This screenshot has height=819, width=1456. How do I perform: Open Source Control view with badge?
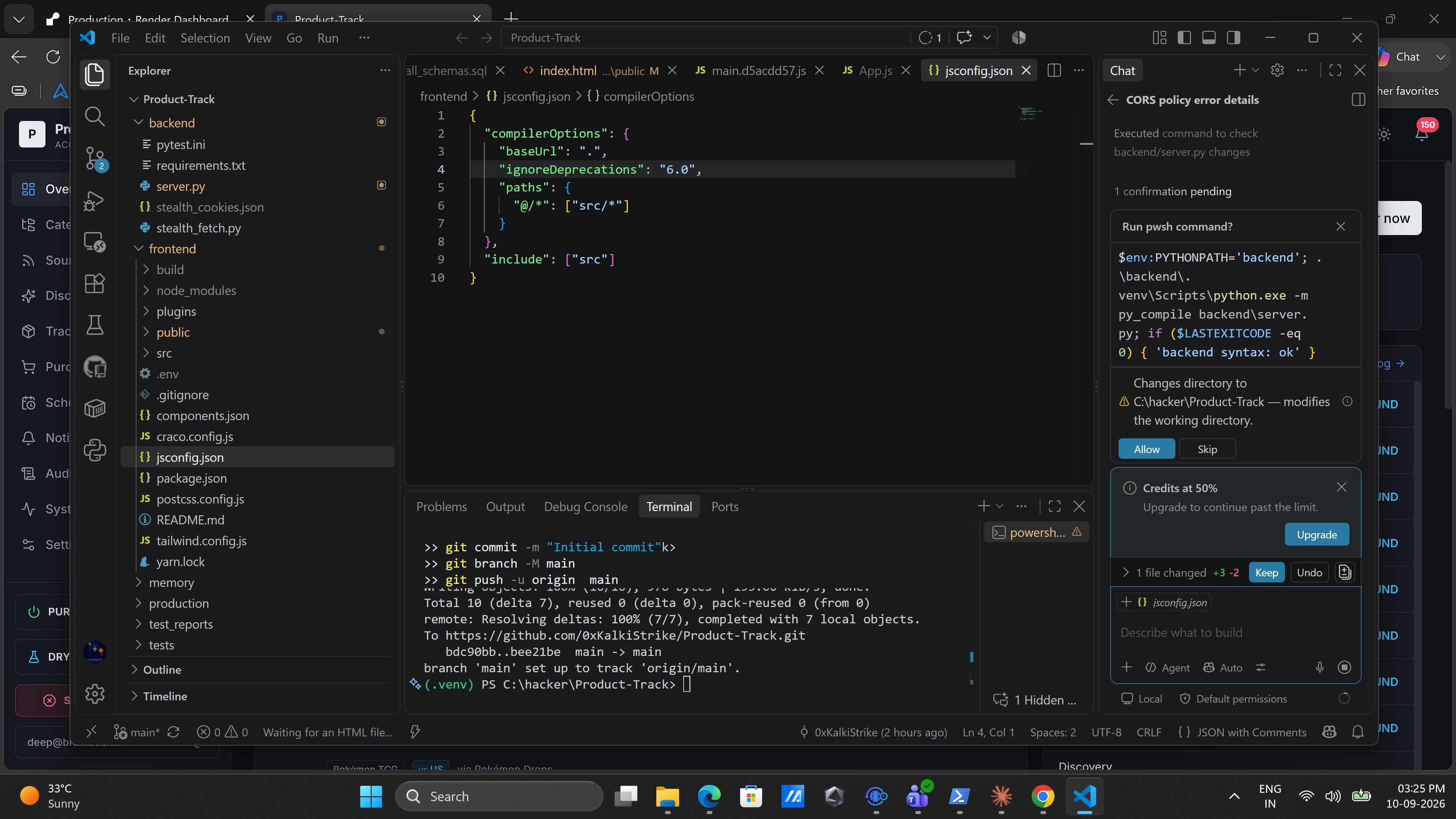(x=94, y=158)
